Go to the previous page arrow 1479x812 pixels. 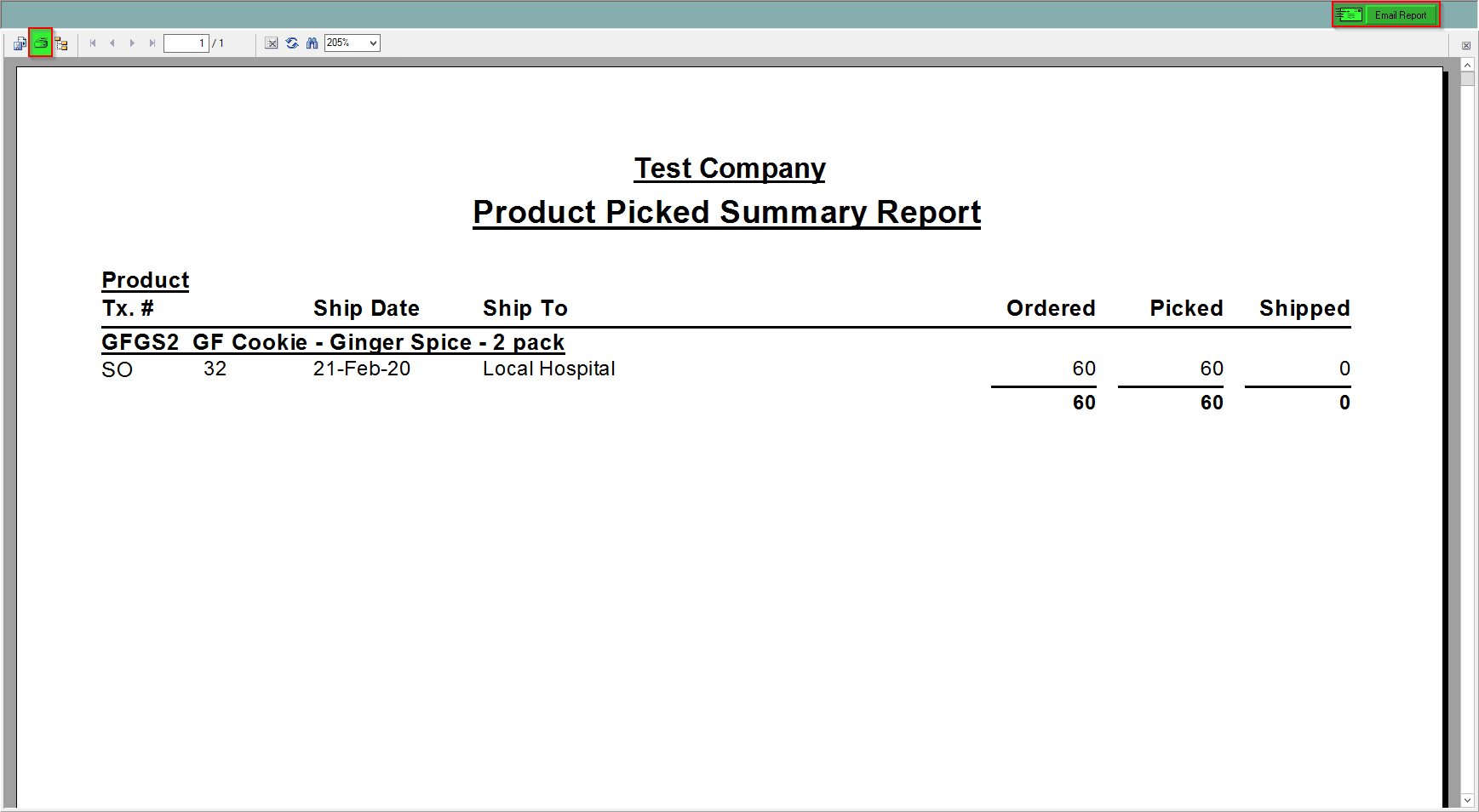click(x=112, y=43)
